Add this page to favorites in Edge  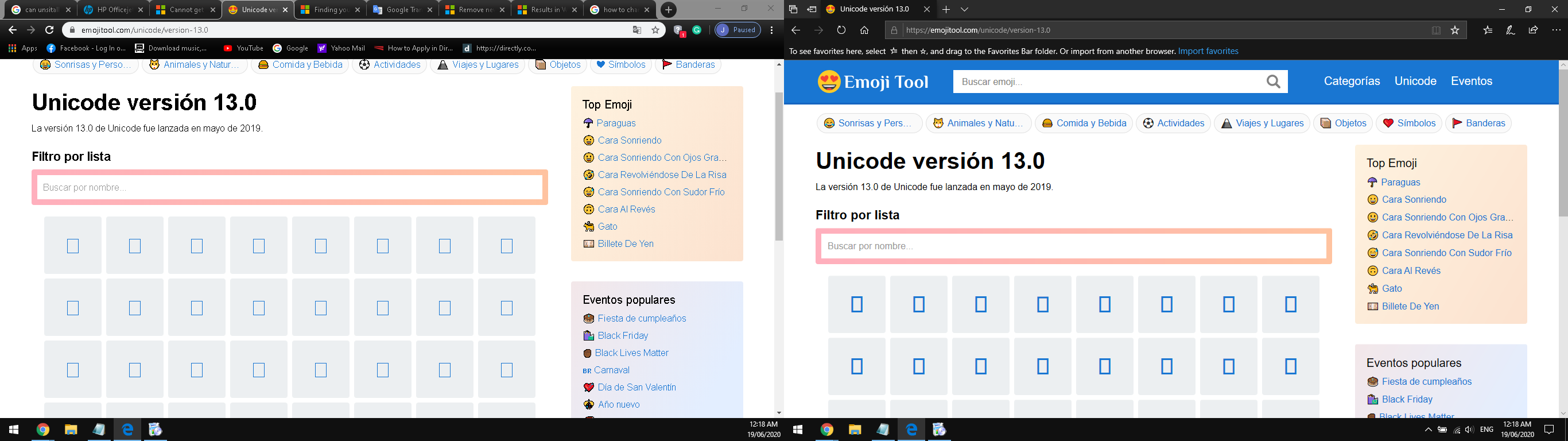[x=1455, y=30]
